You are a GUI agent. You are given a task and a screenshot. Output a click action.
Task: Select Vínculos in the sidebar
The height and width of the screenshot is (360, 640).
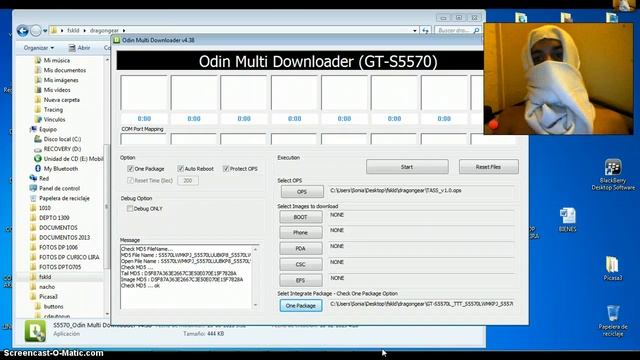point(54,120)
